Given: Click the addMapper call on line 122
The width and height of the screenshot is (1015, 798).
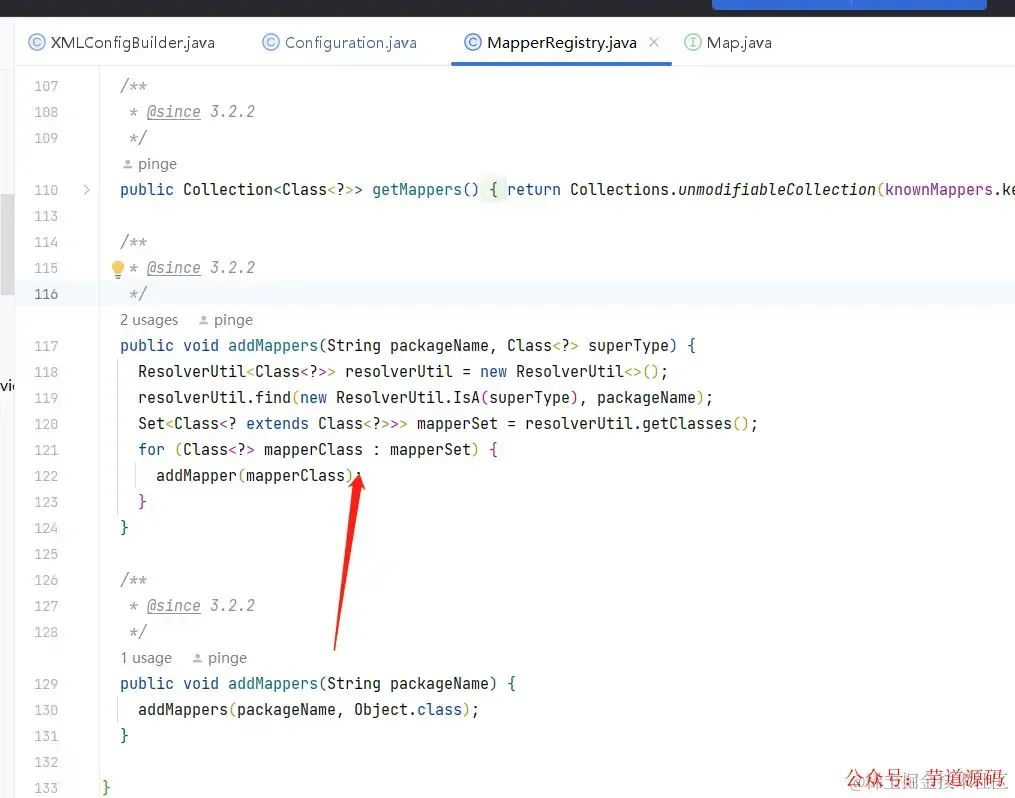Looking at the screenshot, I should [197, 476].
